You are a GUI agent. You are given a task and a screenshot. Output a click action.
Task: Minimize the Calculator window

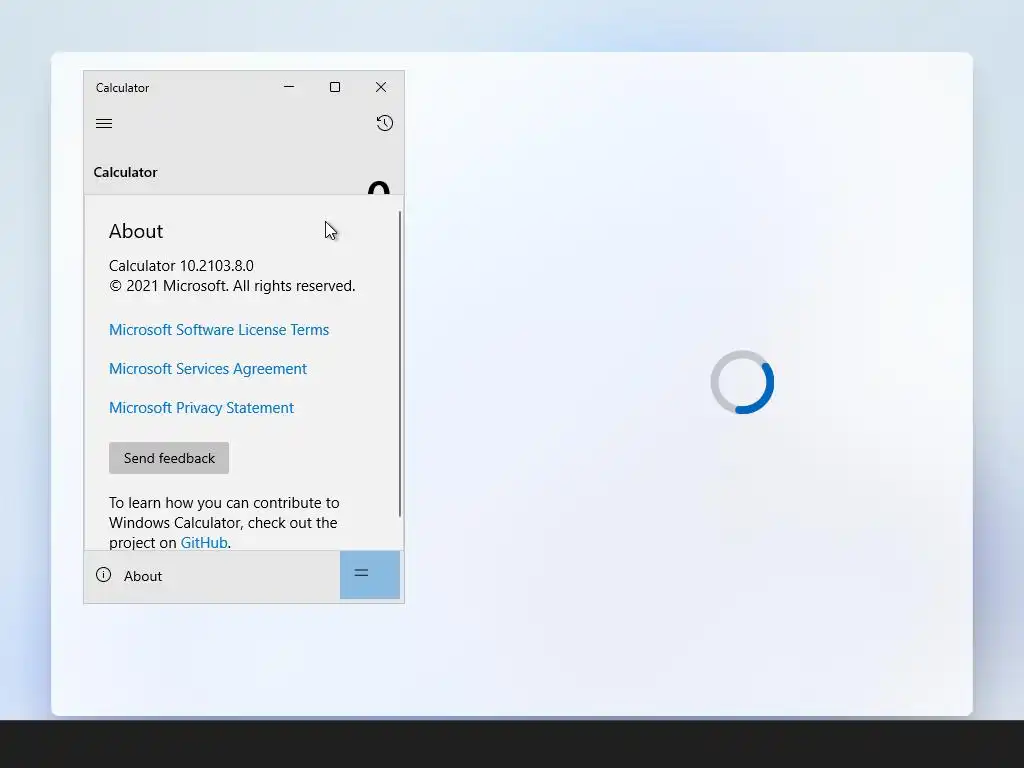coord(289,87)
